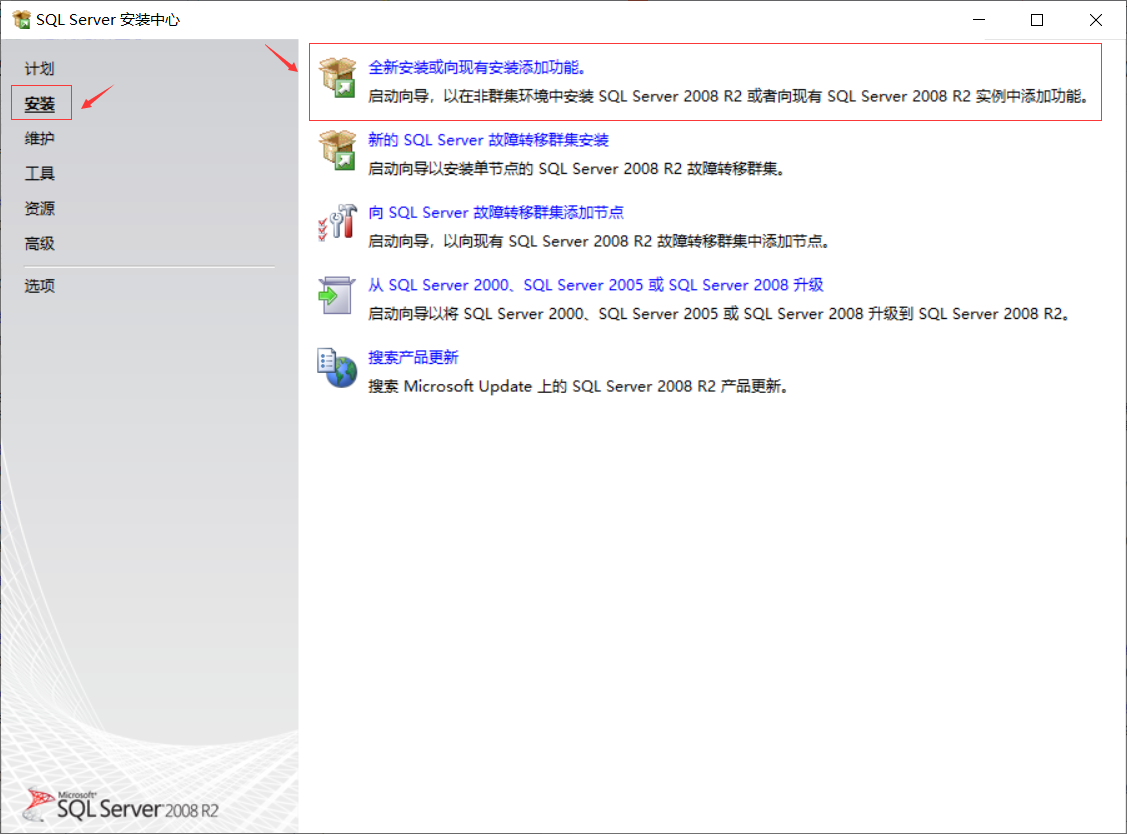Viewport: 1127px width, 834px height.
Task: Select the 安装 sidebar item
Action: tap(40, 104)
